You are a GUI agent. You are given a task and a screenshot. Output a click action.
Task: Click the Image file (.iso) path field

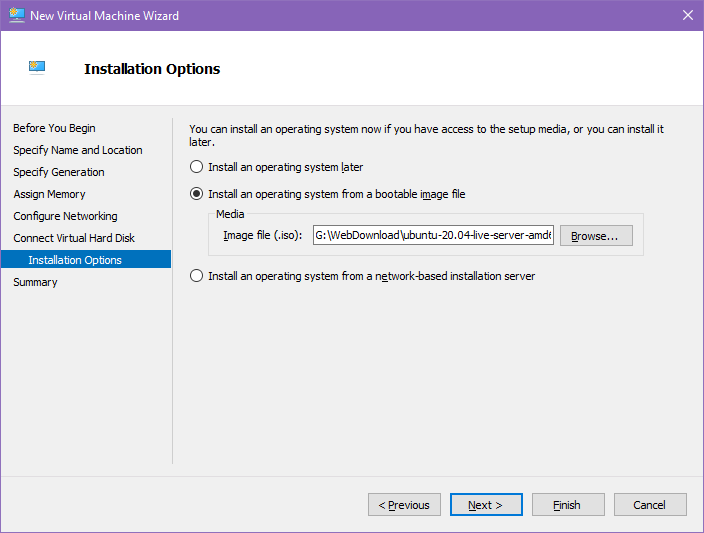pos(433,235)
